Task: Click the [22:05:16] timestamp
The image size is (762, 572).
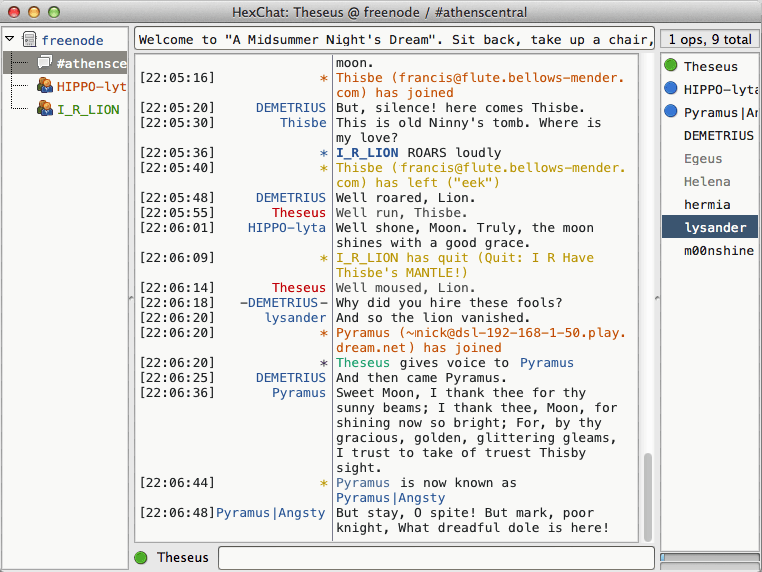Action: pos(177,78)
